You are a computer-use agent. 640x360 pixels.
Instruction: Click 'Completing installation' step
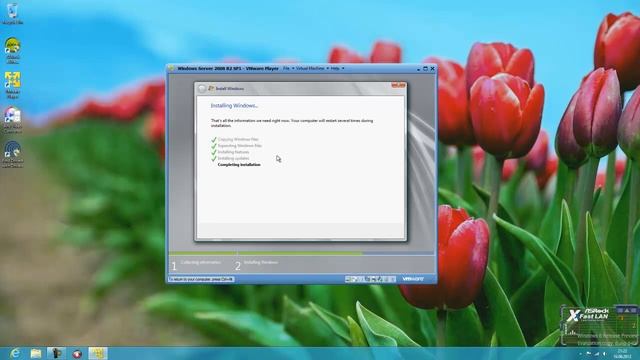(239, 165)
